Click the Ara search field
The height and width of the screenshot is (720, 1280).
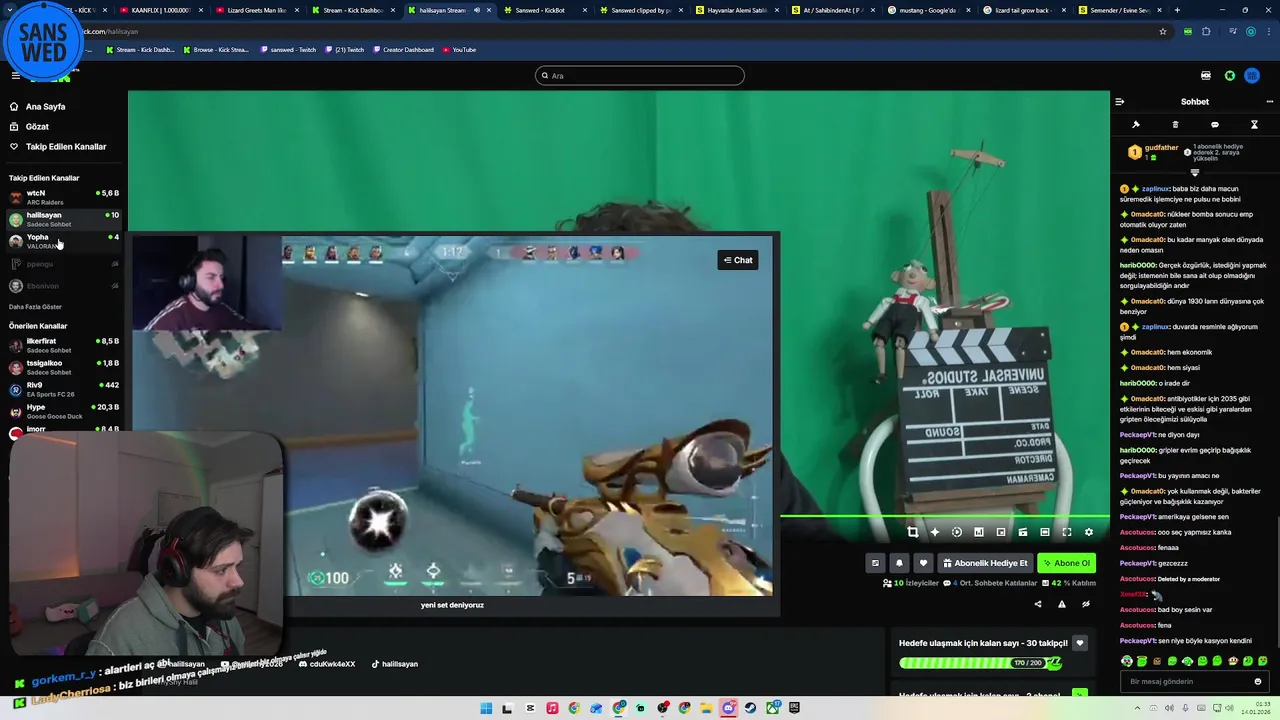click(x=640, y=75)
